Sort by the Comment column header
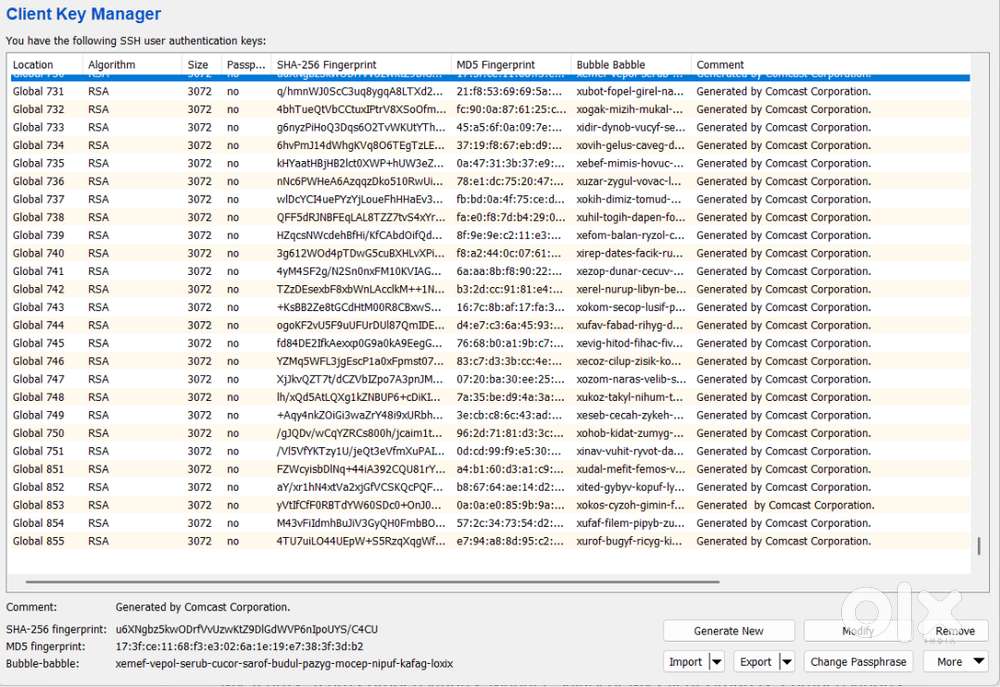 830,64
